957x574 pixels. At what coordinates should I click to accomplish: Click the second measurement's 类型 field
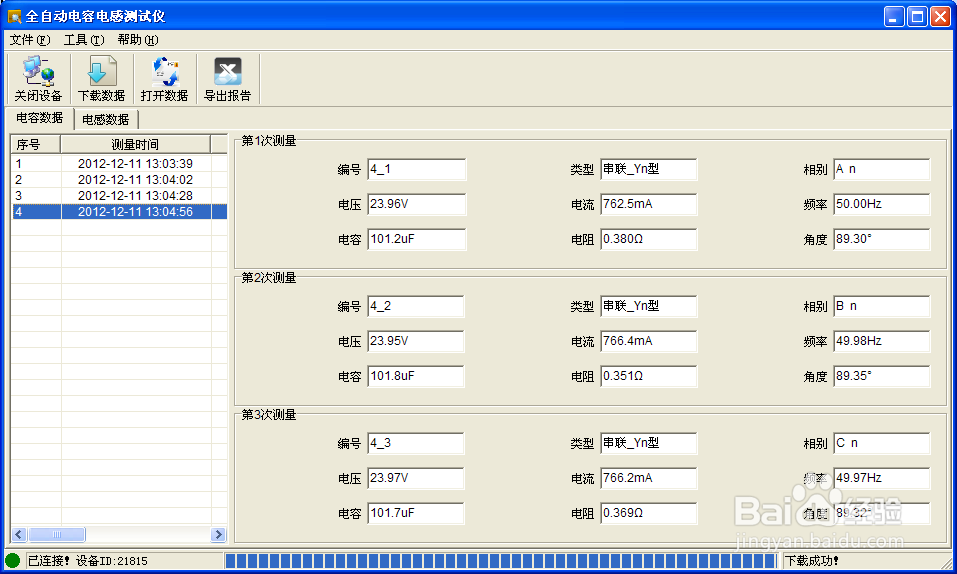pyautogui.click(x=648, y=307)
